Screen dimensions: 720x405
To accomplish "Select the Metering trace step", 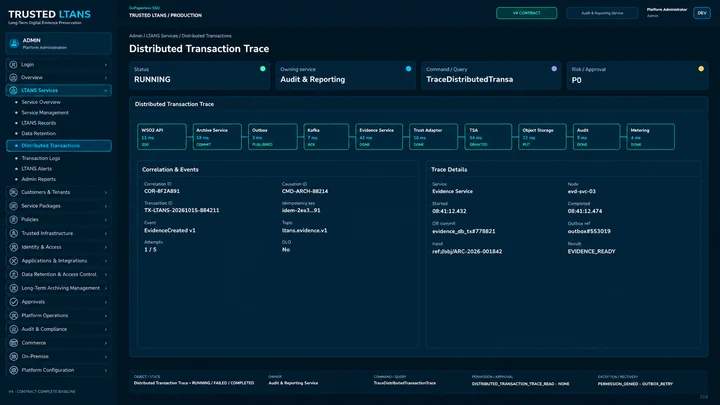I will pyautogui.click(x=651, y=137).
